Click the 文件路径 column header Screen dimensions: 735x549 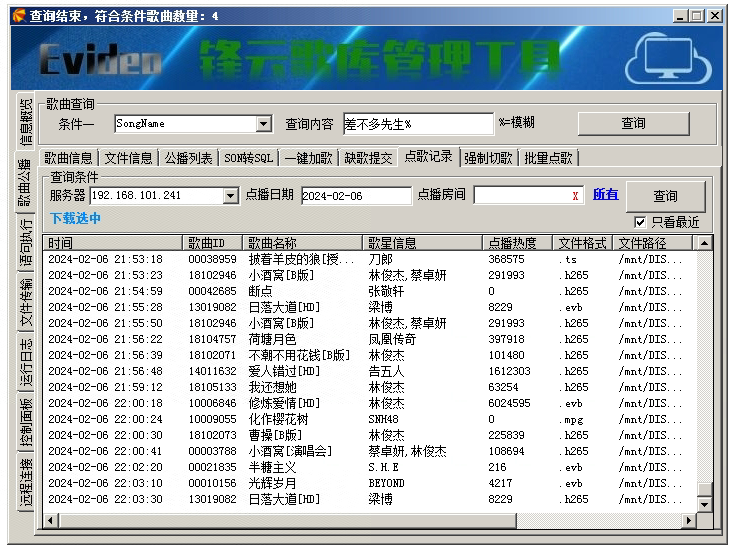[x=652, y=243]
